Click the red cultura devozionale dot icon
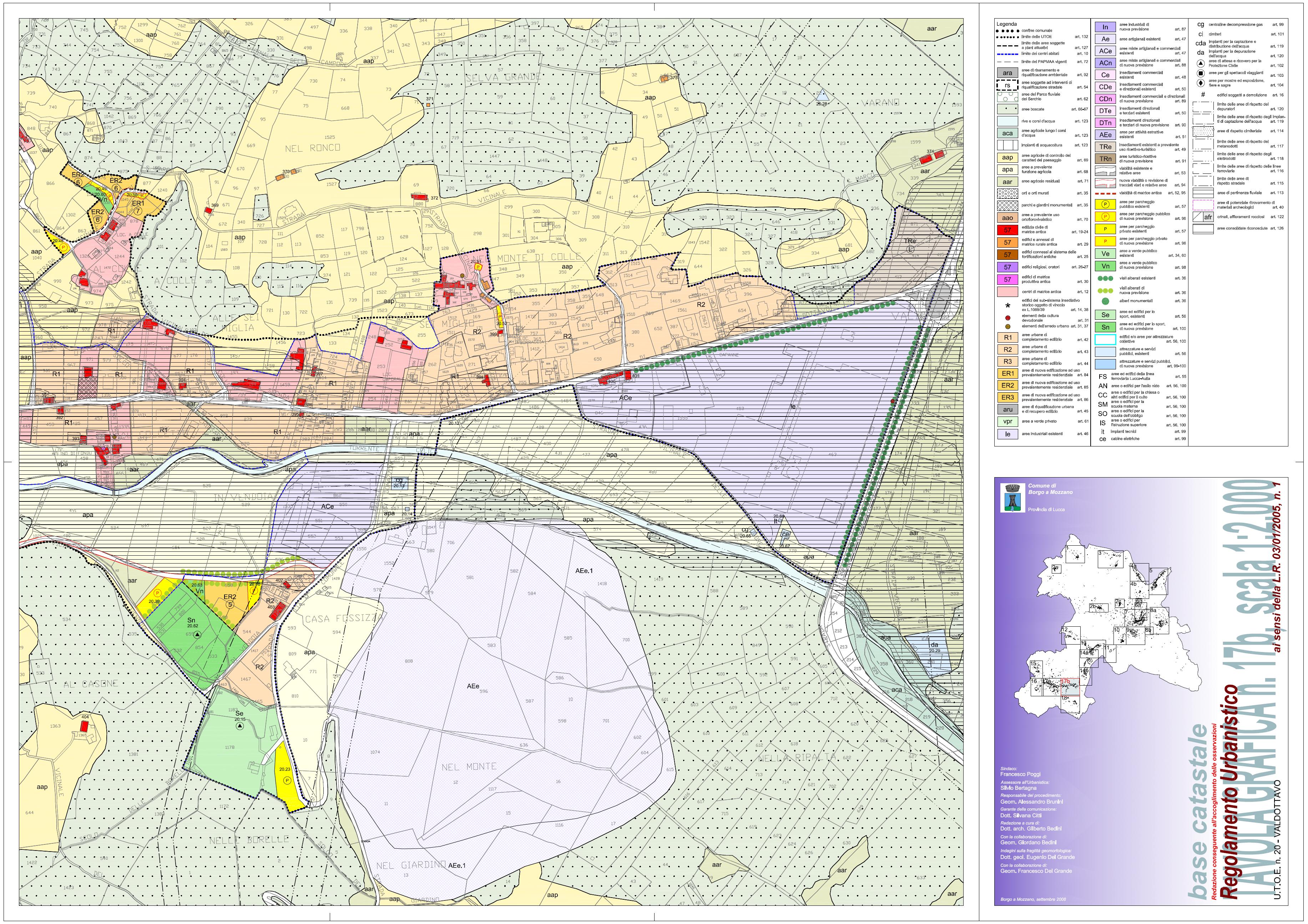This screenshot has width=1308, height=924. [1008, 317]
